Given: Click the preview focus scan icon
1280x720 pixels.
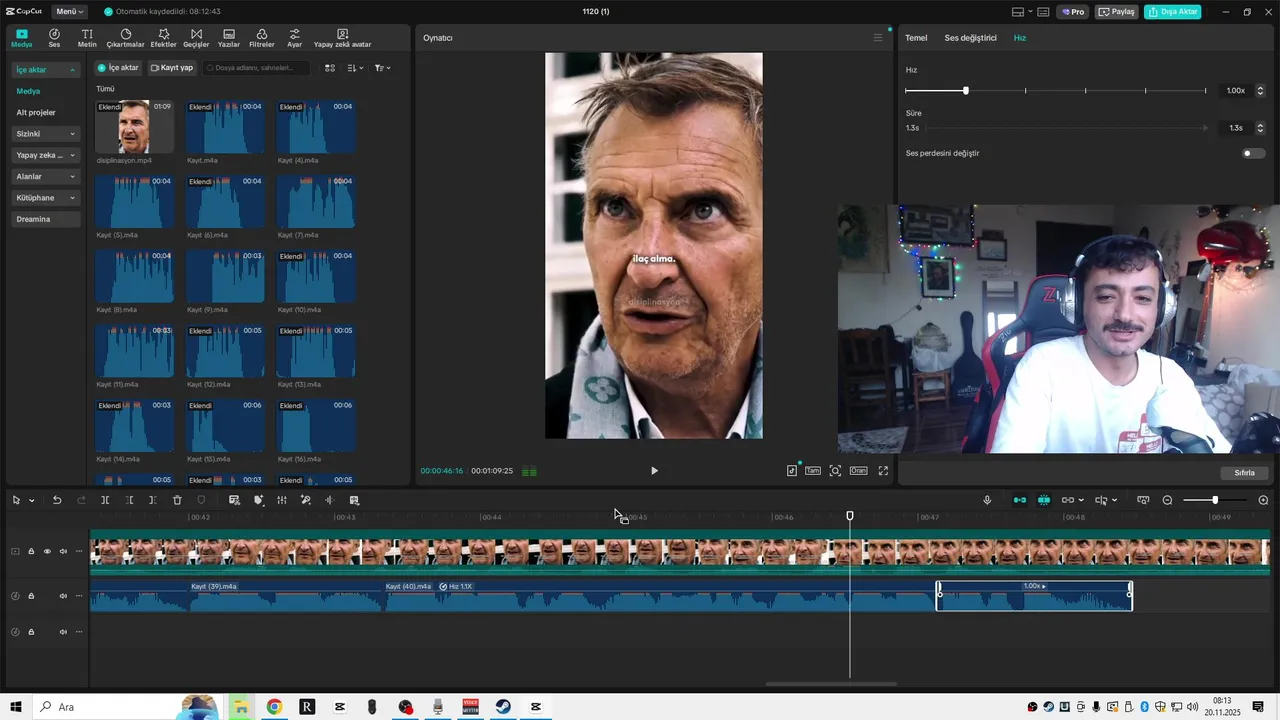Looking at the screenshot, I should [835, 471].
